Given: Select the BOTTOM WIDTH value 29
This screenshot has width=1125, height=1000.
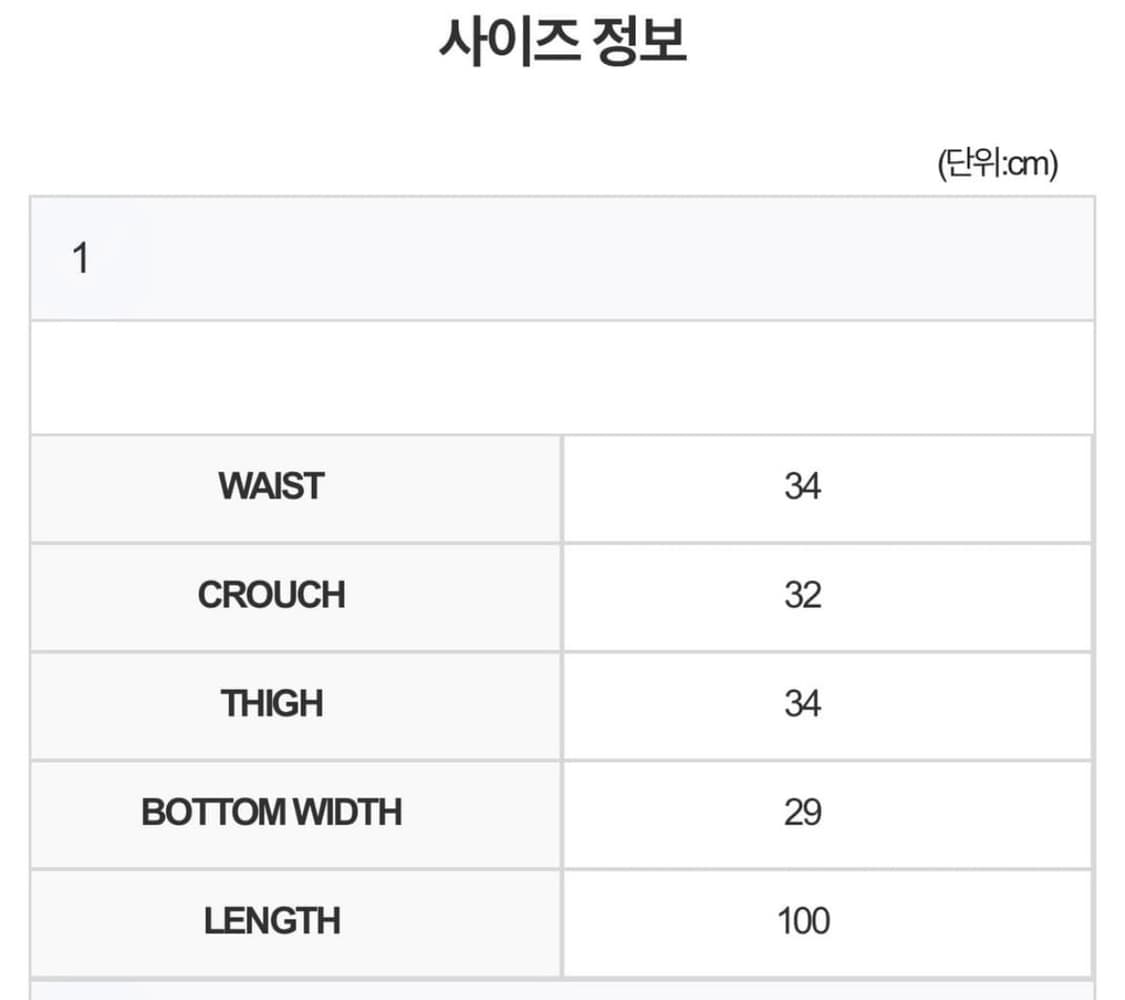Looking at the screenshot, I should (802, 813).
